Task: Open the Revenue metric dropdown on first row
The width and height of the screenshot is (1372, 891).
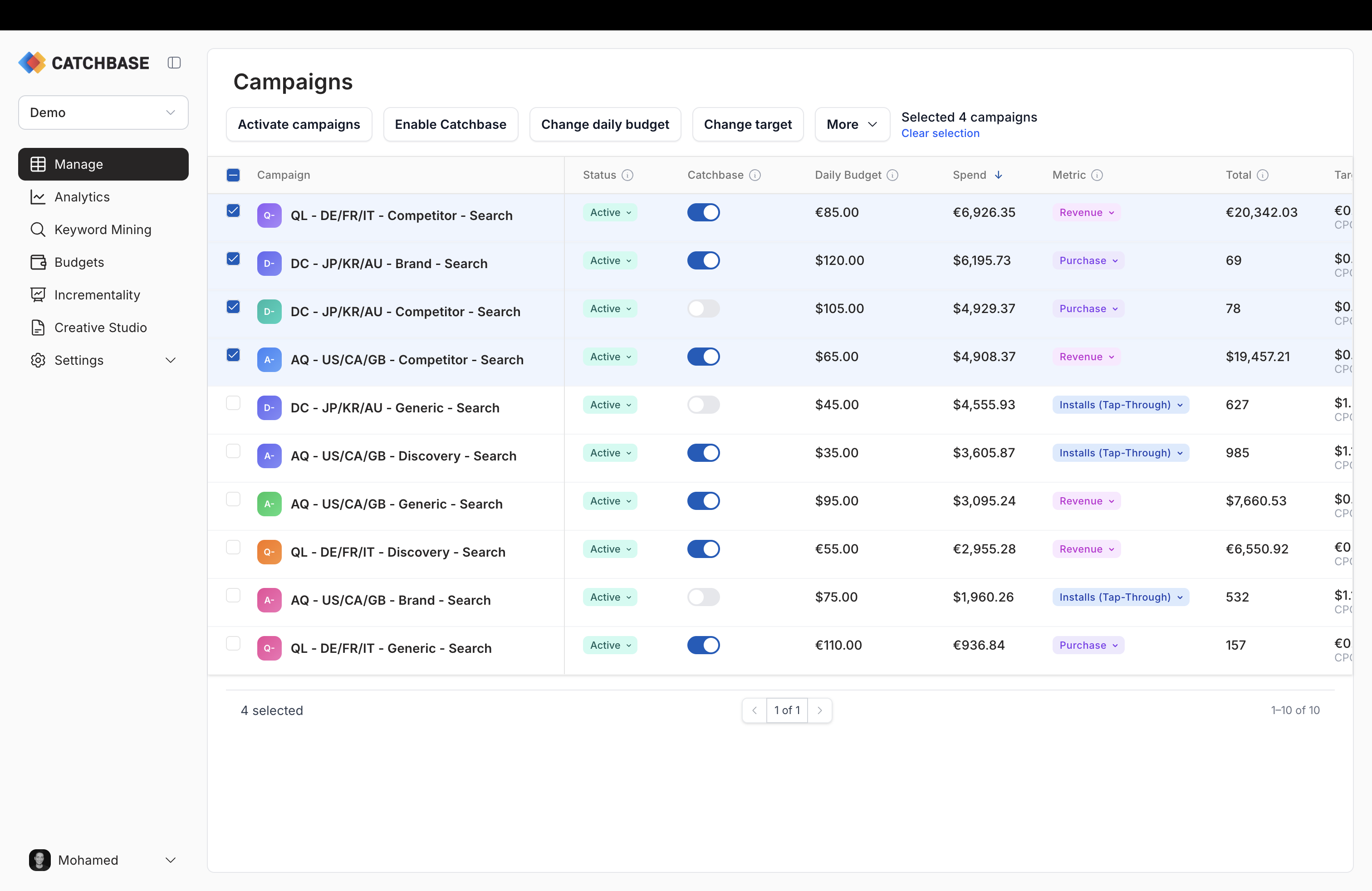Action: [1086, 212]
